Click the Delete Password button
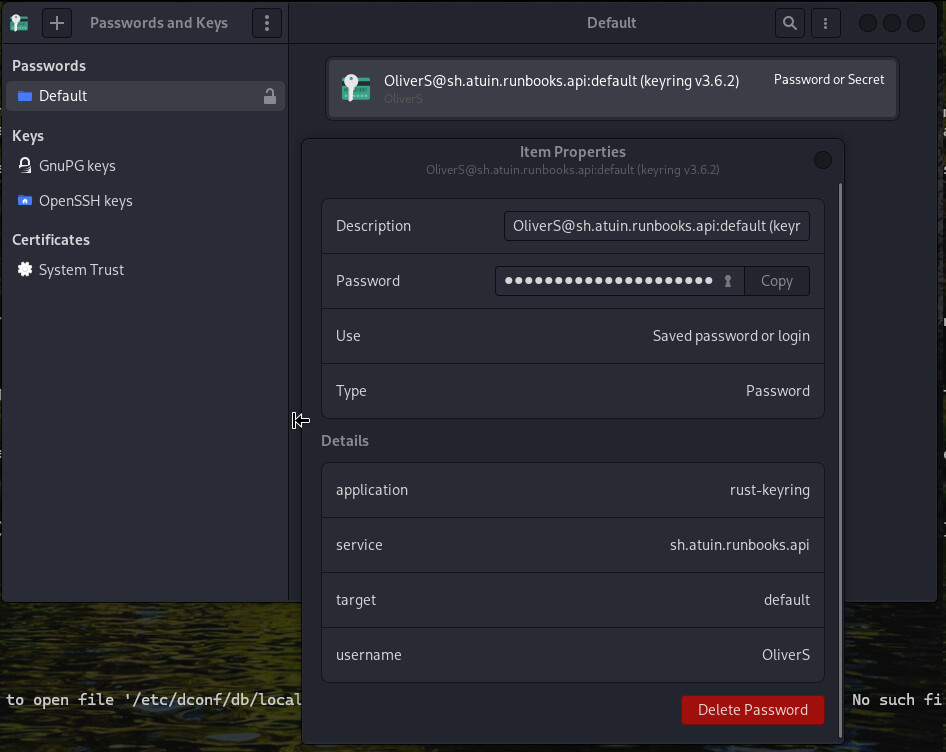Image resolution: width=946 pixels, height=752 pixels. 752,710
